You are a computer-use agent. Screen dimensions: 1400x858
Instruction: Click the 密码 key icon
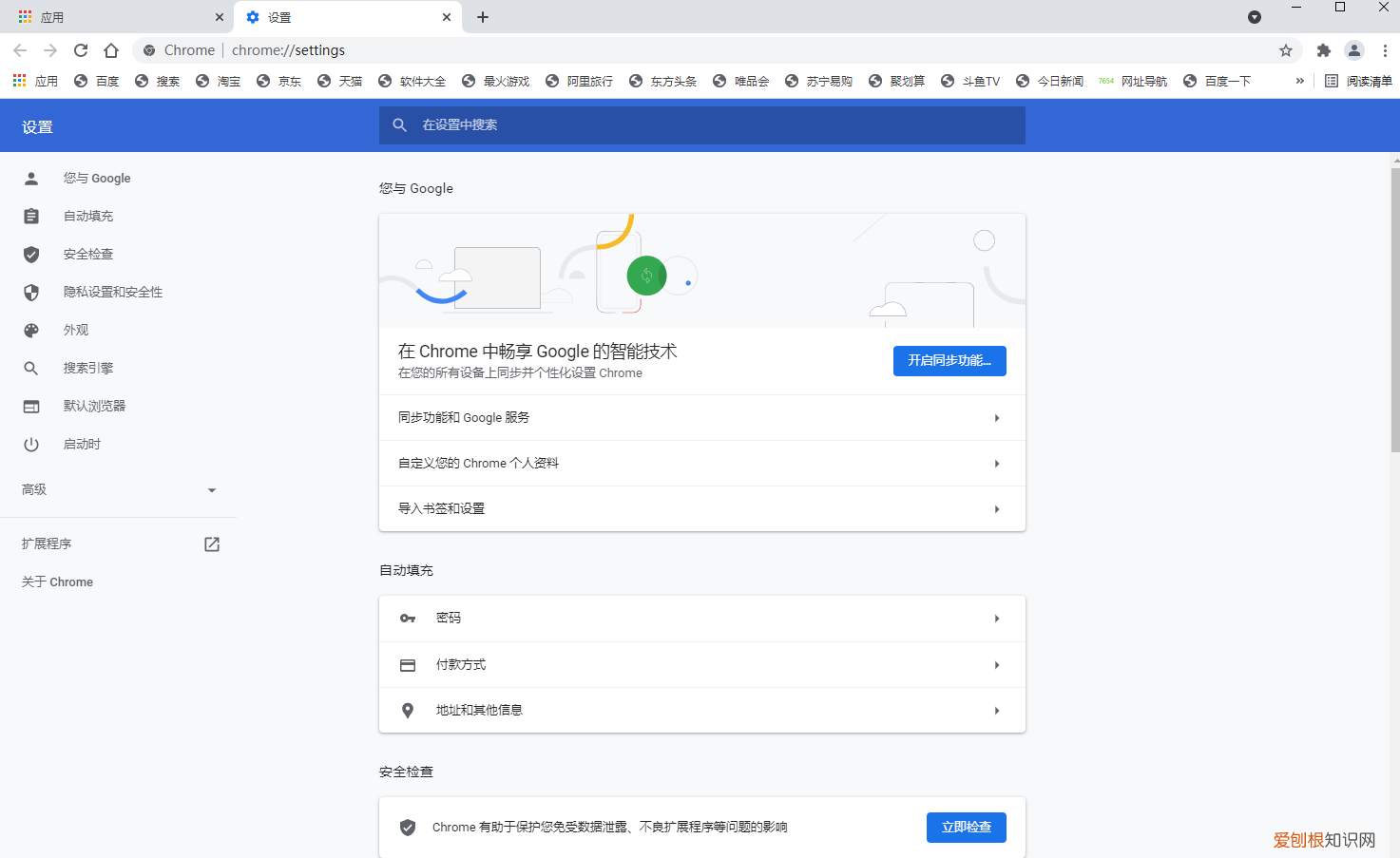click(x=408, y=618)
